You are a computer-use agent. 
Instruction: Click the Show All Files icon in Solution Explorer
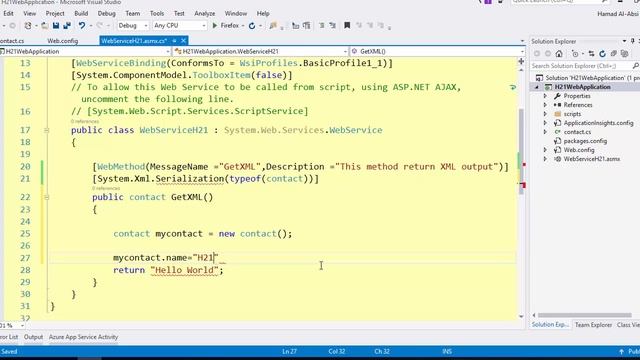[624, 53]
